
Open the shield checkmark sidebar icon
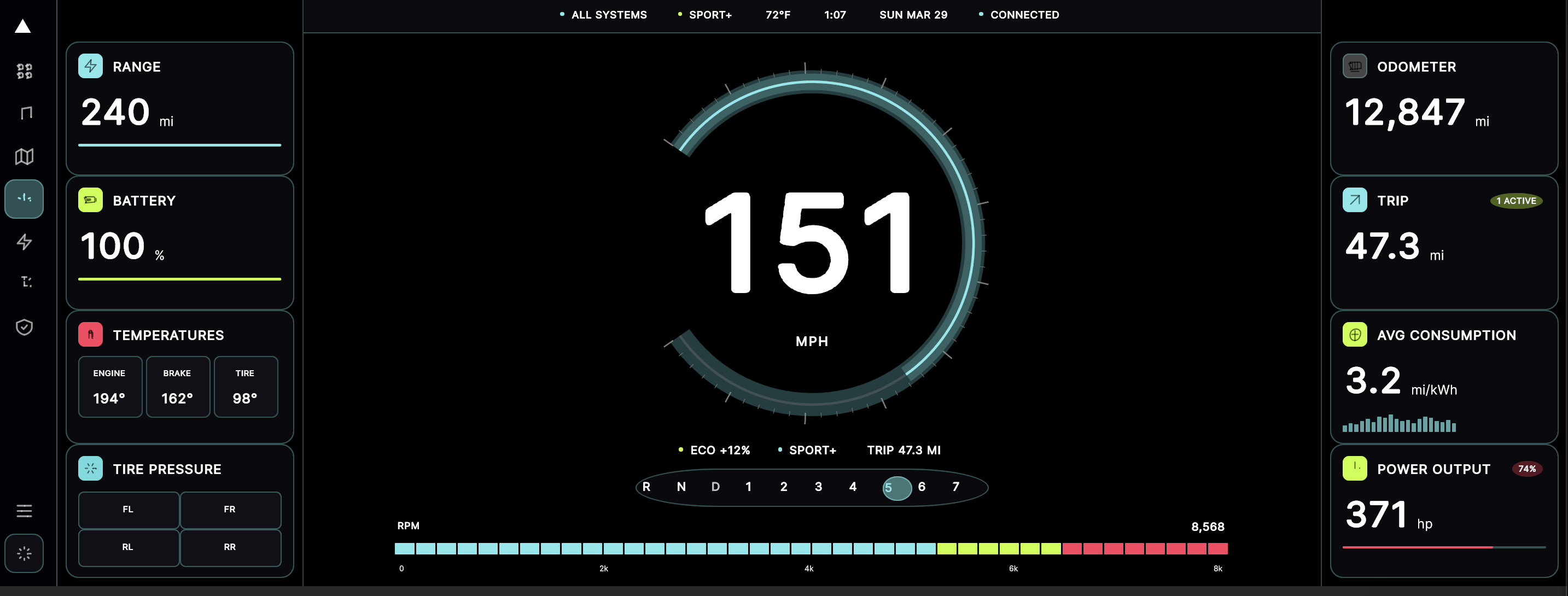[x=25, y=328]
